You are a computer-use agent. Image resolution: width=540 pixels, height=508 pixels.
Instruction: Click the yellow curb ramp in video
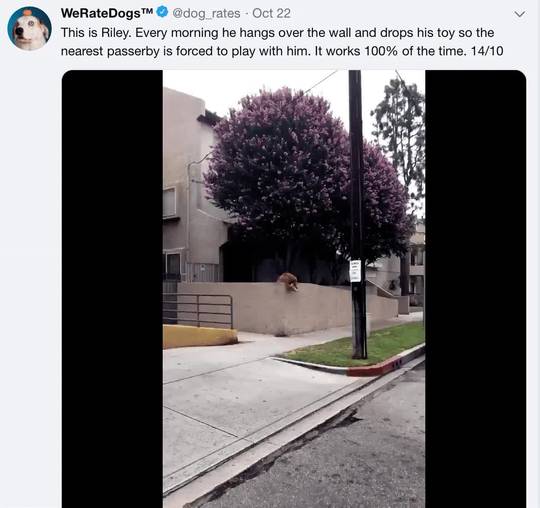[200, 336]
